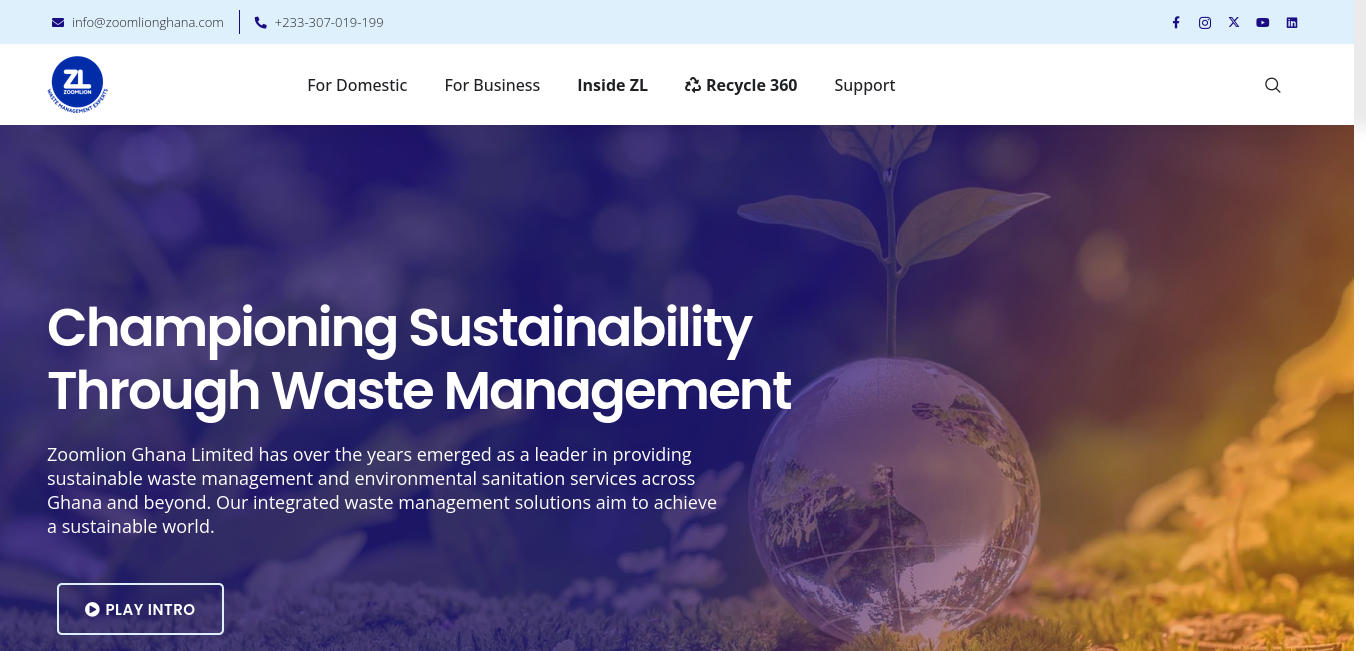Click the search magnifier icon
Image resolution: width=1366 pixels, height=651 pixels.
click(x=1273, y=85)
